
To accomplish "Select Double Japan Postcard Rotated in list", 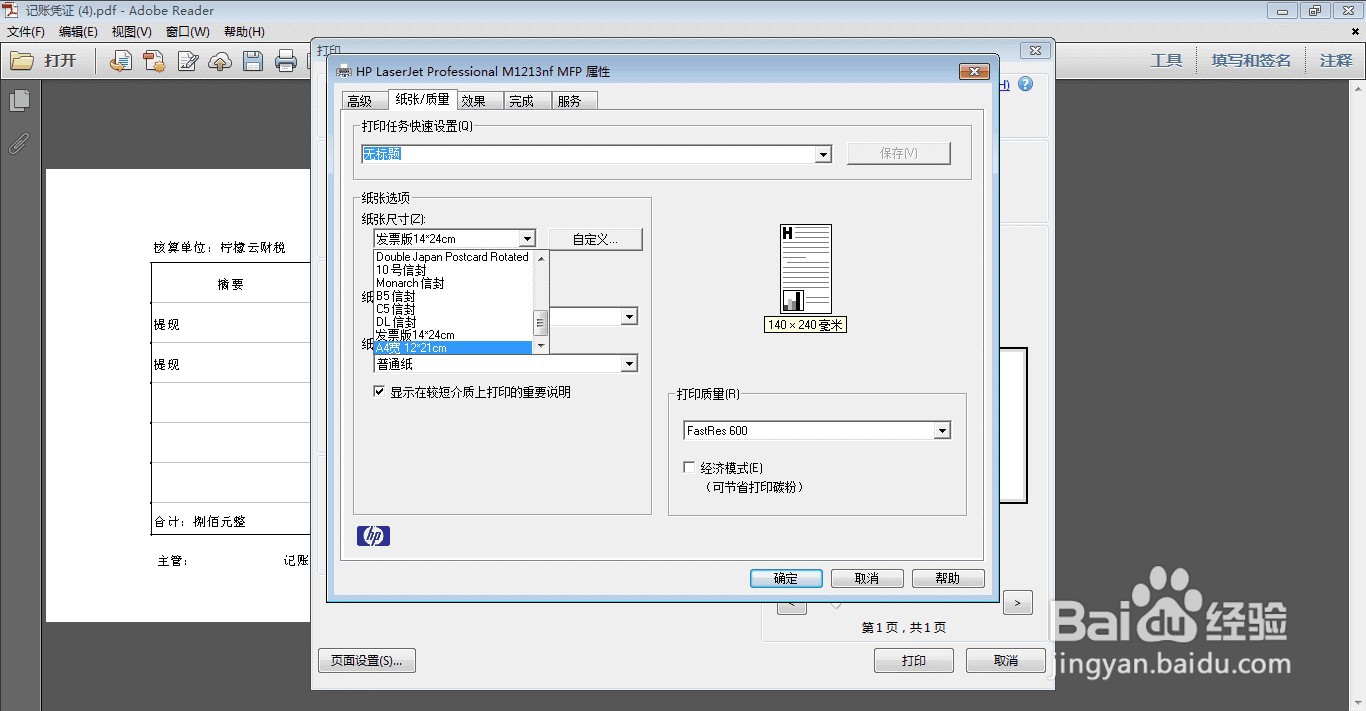I will tap(452, 257).
